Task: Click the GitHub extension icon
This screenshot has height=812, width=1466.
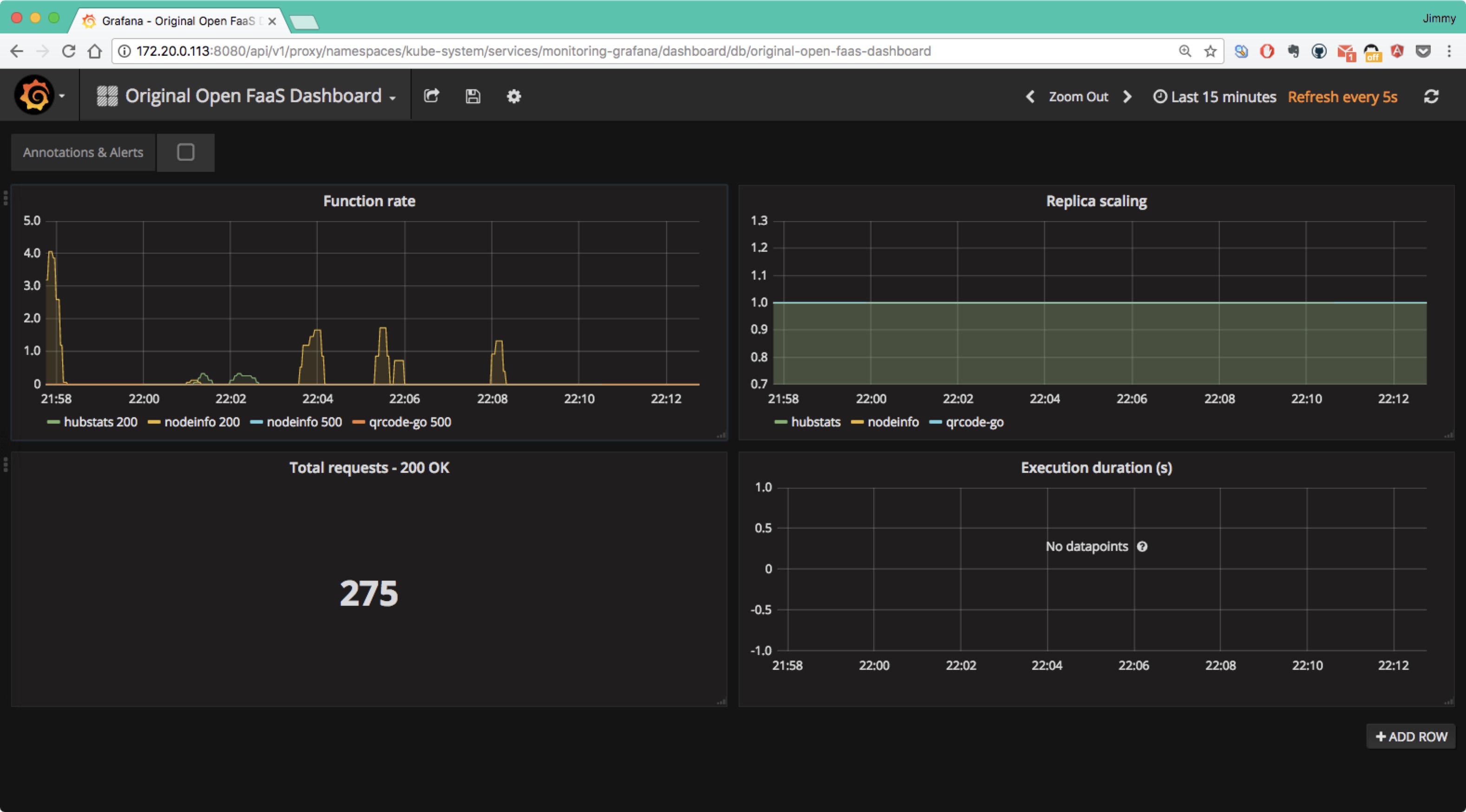Action: coord(1320,51)
